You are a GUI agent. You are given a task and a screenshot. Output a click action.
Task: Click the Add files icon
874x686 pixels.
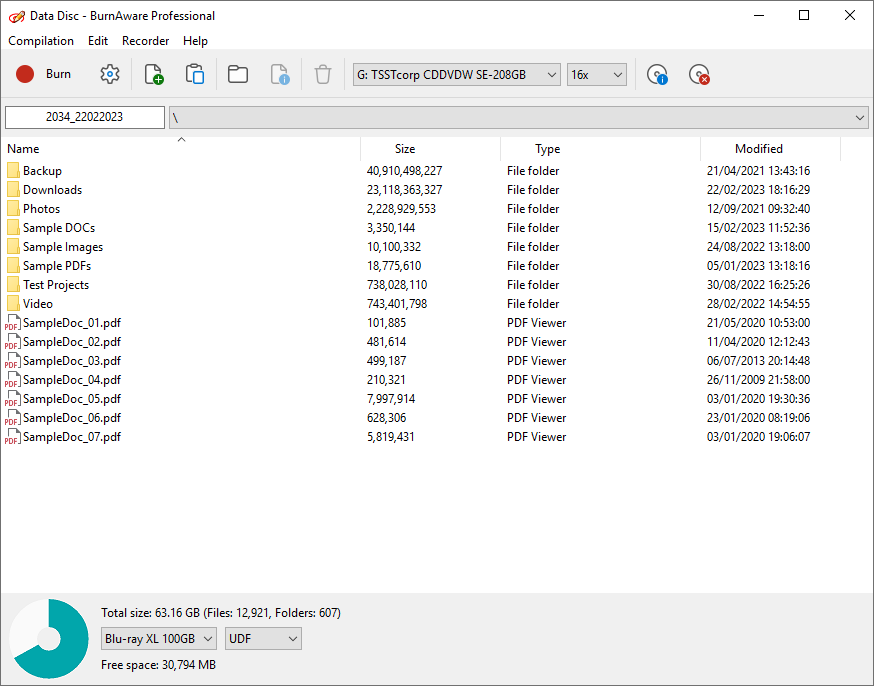(x=153, y=74)
